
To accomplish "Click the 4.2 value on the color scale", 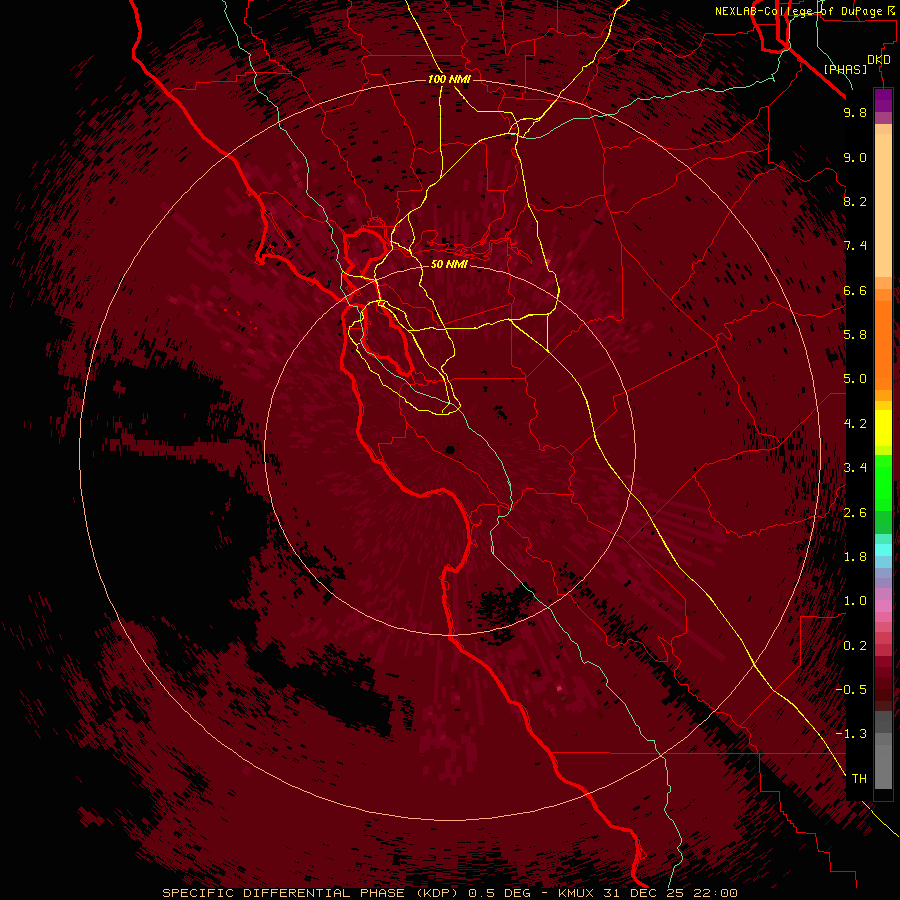I will (855, 424).
